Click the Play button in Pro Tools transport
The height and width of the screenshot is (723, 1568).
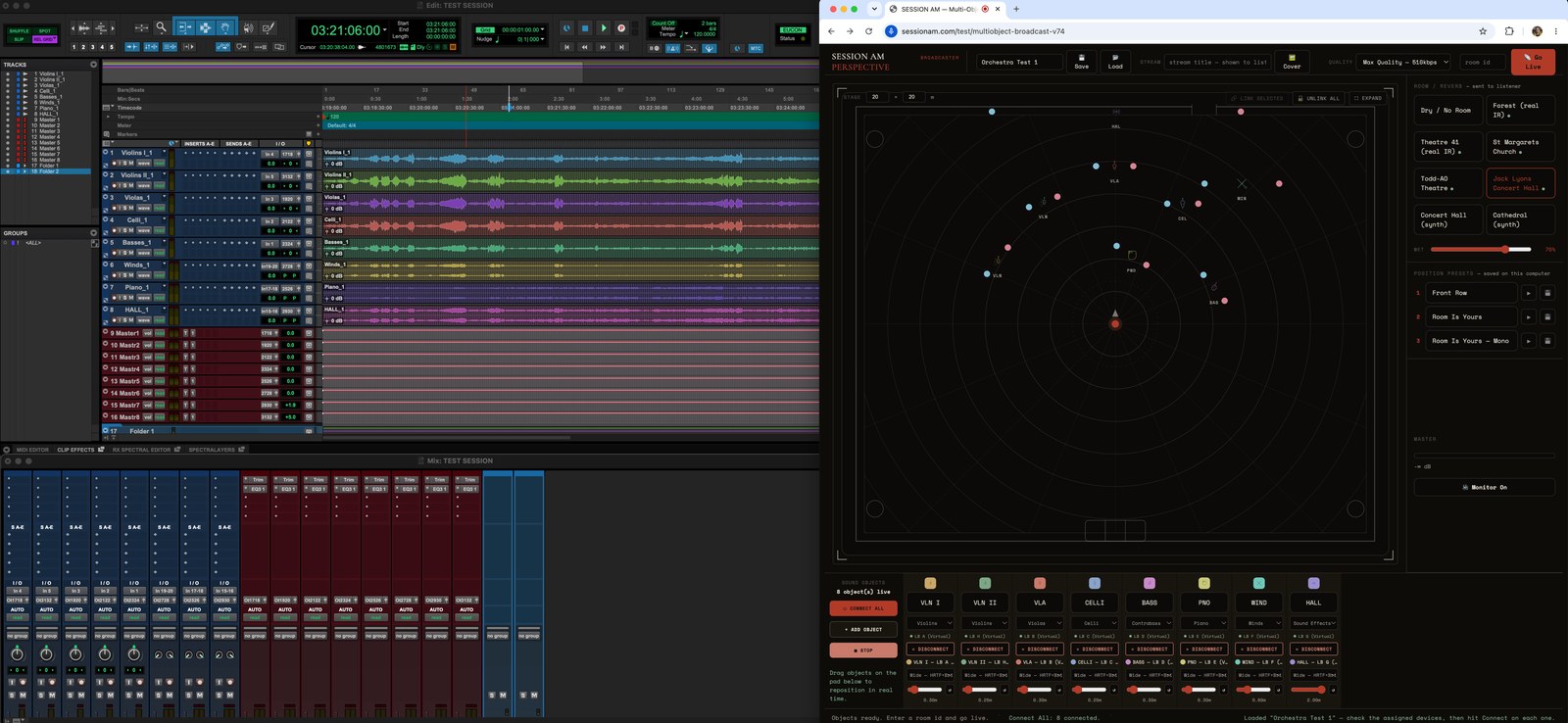603,28
